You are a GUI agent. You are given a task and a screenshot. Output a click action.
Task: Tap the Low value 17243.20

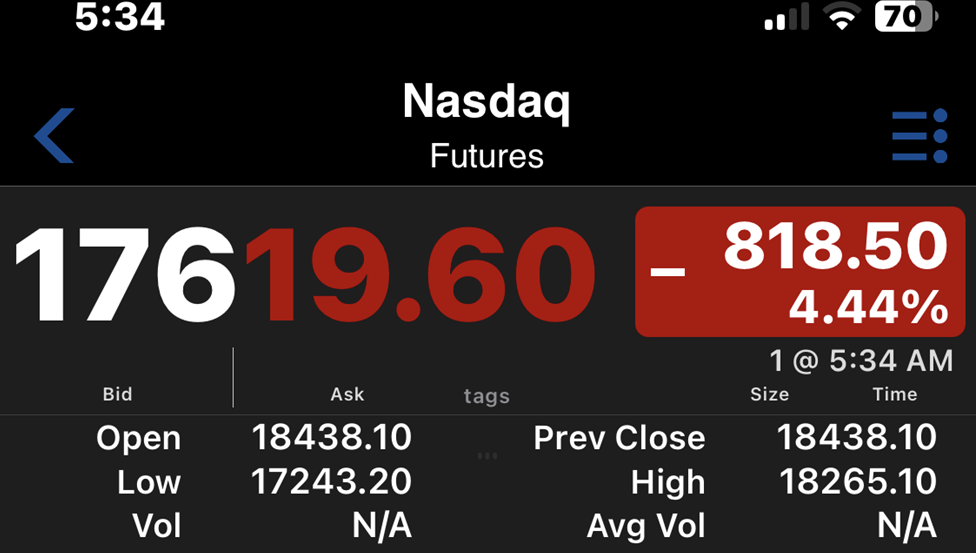click(331, 481)
